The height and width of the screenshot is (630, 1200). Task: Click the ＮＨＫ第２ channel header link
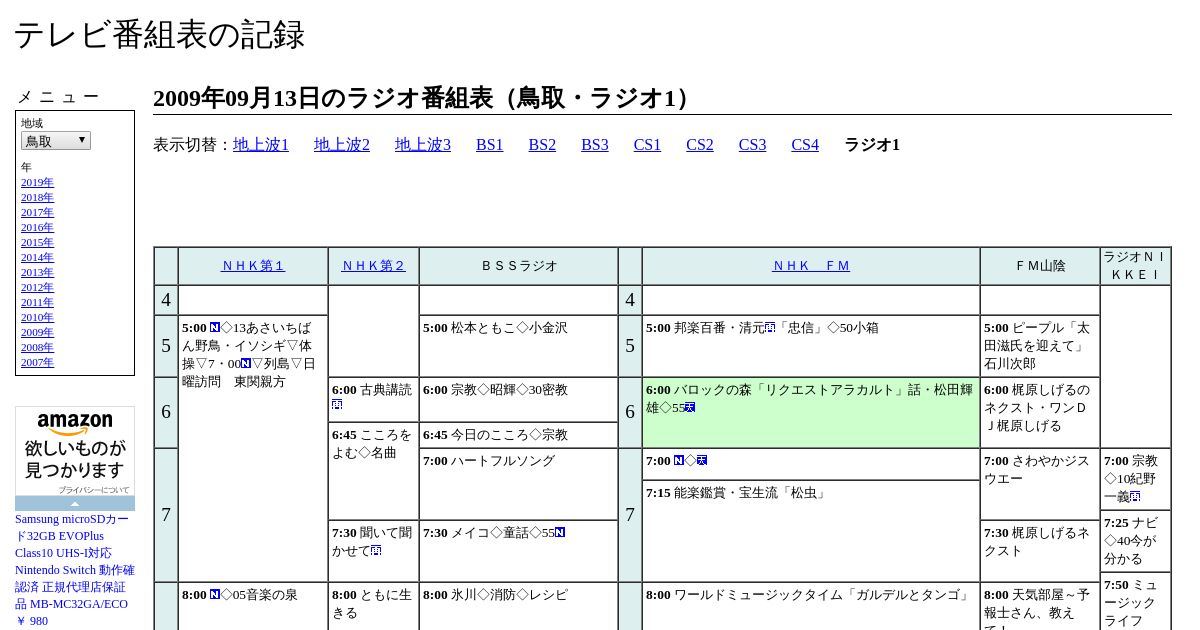coord(374,266)
